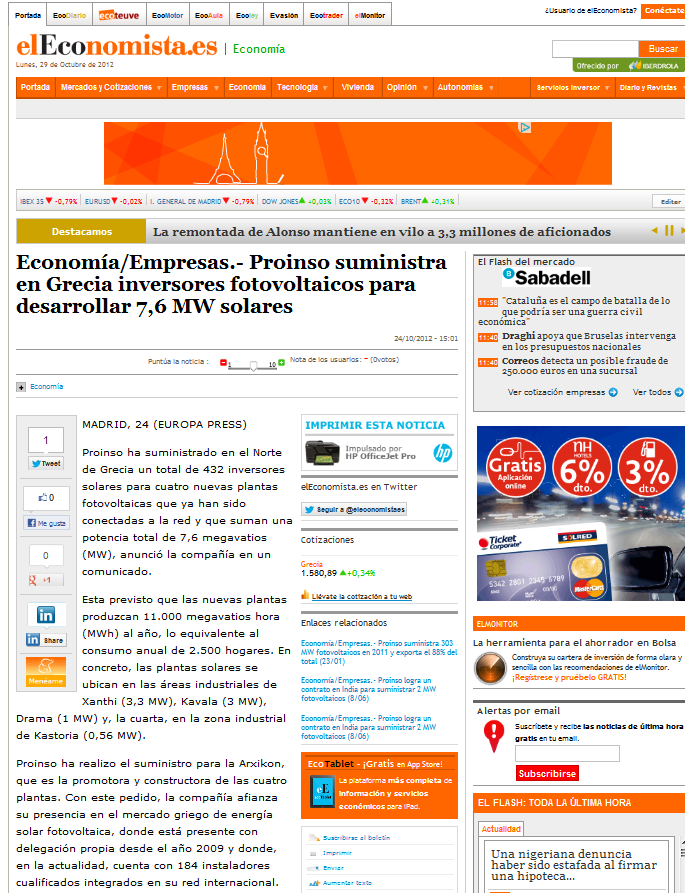Image resolution: width=685 pixels, height=893 pixels.
Task: Click the HP printer print-news image
Action: [322, 453]
